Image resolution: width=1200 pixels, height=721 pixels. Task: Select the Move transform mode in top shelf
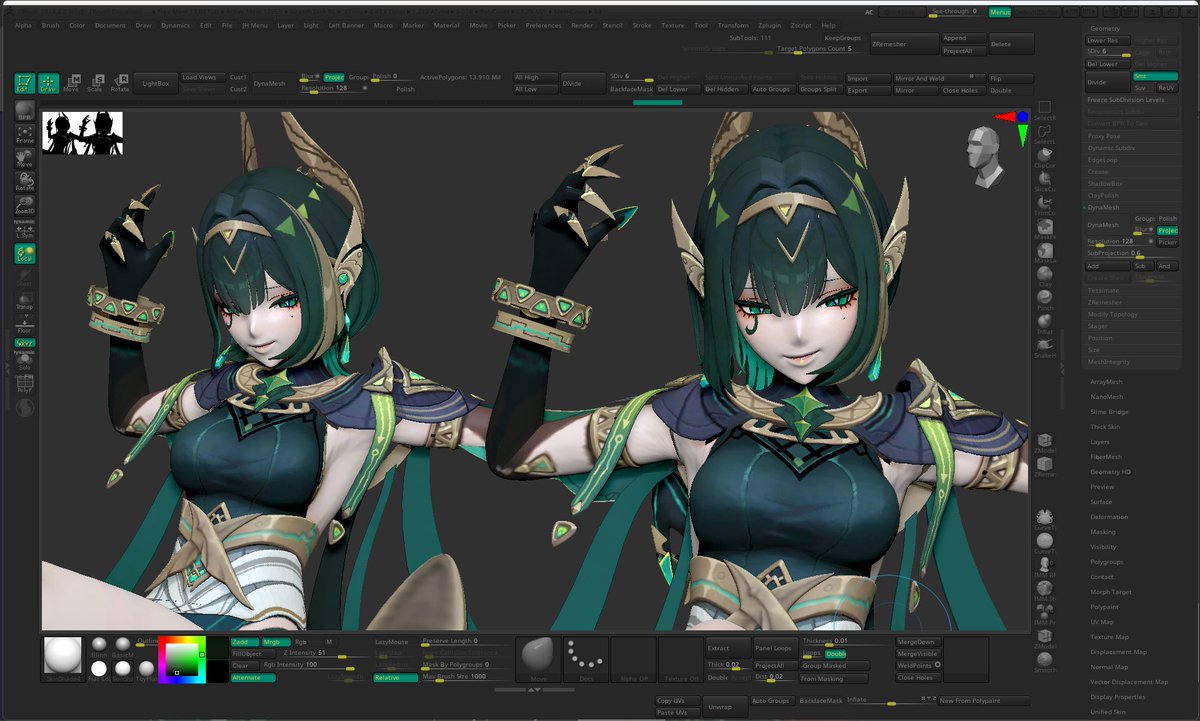[72, 83]
